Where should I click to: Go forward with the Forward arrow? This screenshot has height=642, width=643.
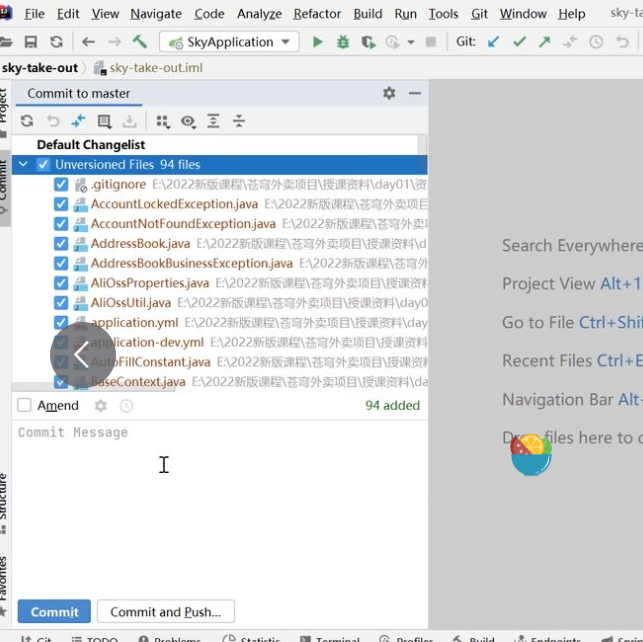(115, 42)
